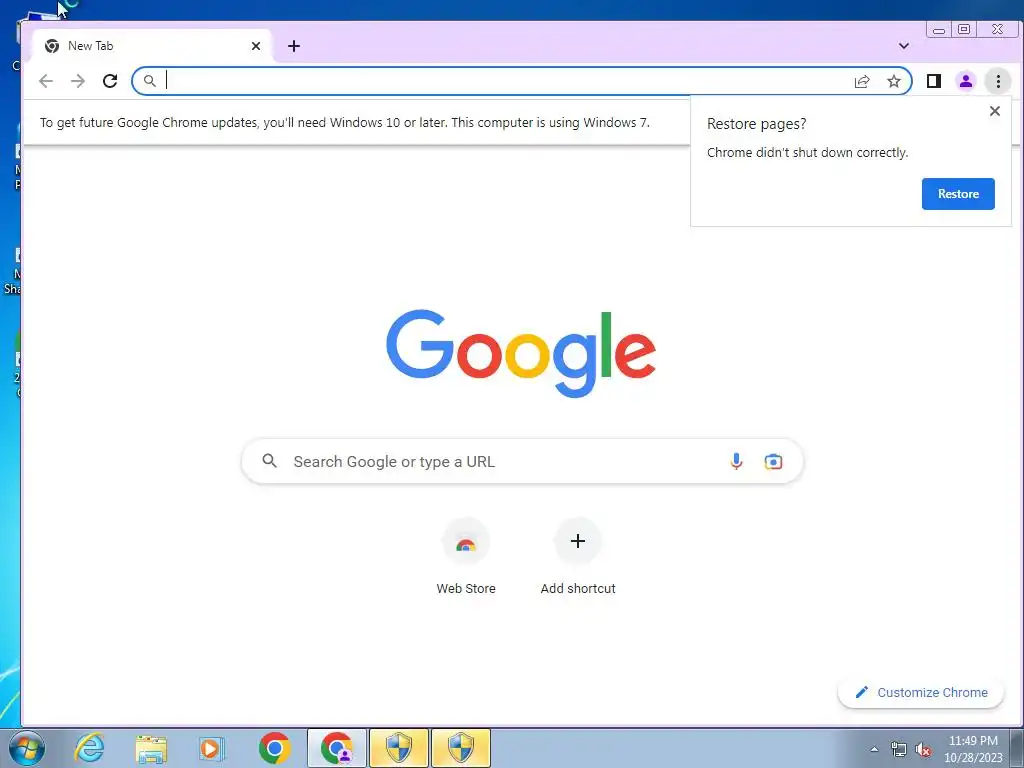
Task: Open the Chrome profile avatar
Action: 966,81
